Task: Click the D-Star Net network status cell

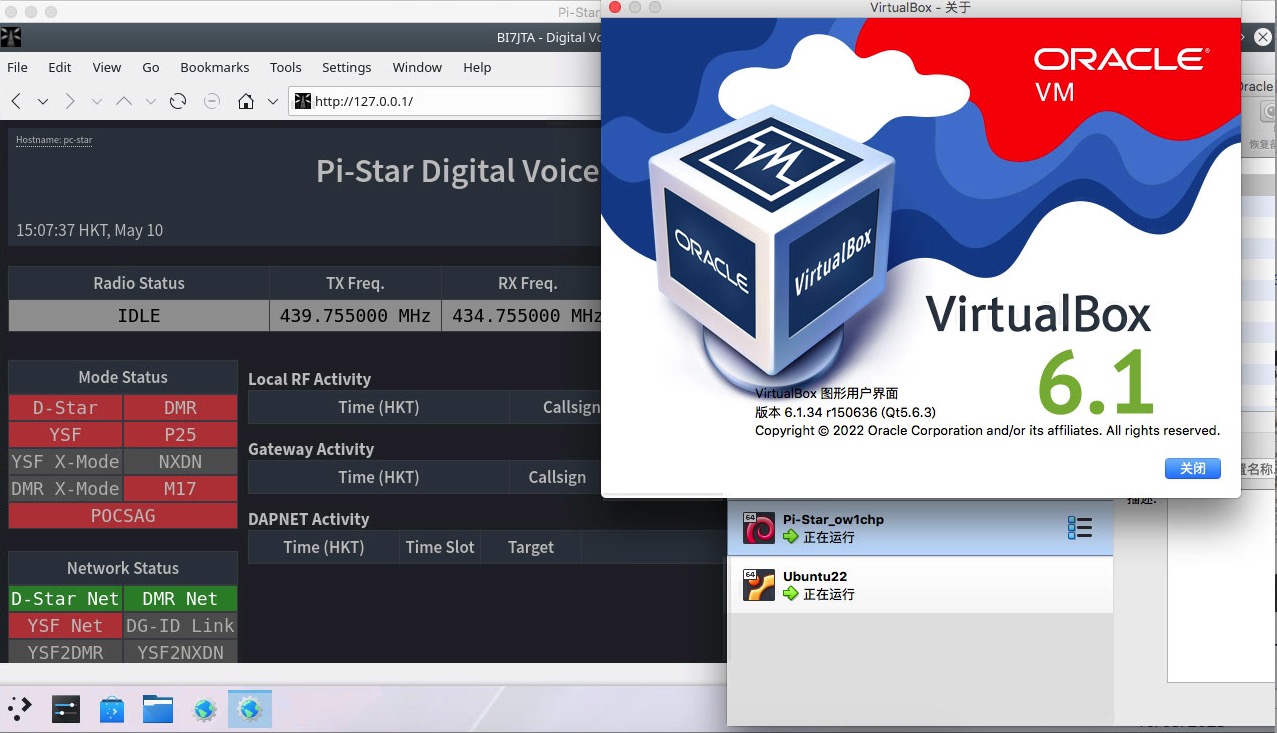Action: pyautogui.click(x=66, y=599)
